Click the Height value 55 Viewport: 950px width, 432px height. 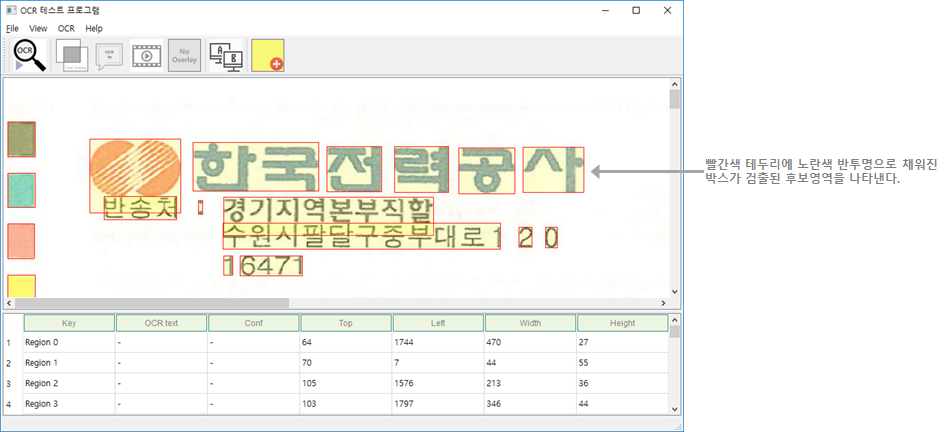(622, 363)
